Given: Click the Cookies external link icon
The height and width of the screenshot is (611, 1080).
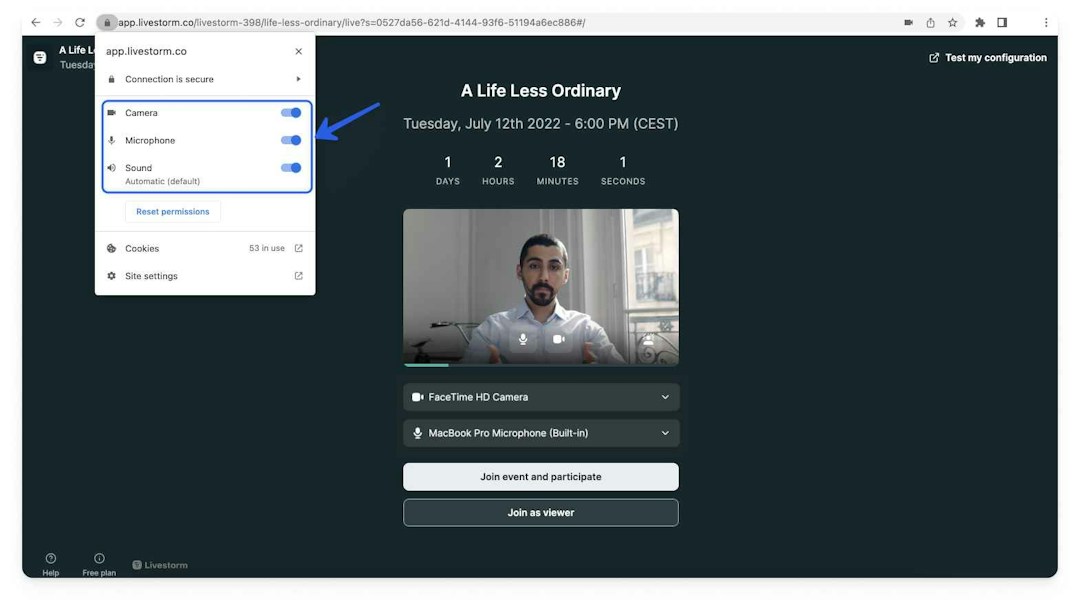Looking at the screenshot, I should pyautogui.click(x=298, y=248).
